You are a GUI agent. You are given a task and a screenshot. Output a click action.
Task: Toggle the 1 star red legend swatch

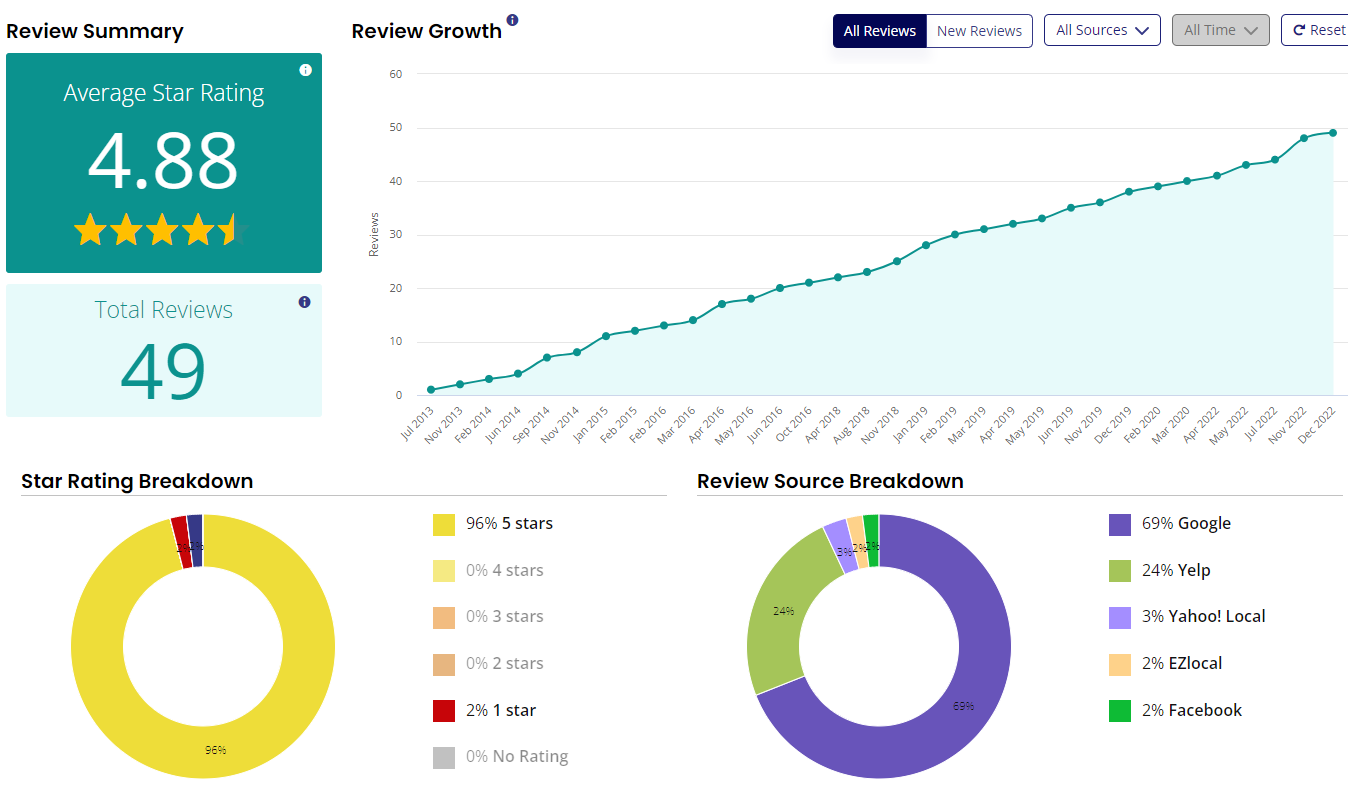[x=444, y=711]
